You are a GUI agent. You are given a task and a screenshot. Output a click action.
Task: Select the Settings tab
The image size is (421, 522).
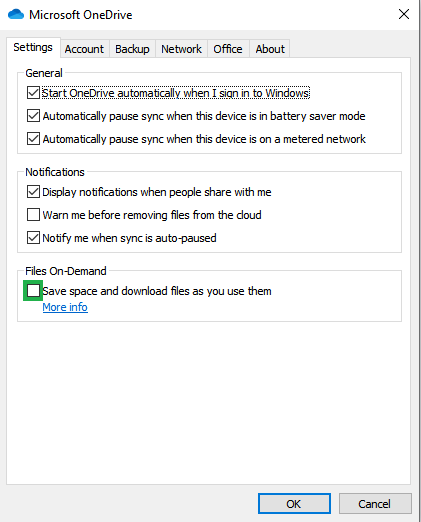33,47
